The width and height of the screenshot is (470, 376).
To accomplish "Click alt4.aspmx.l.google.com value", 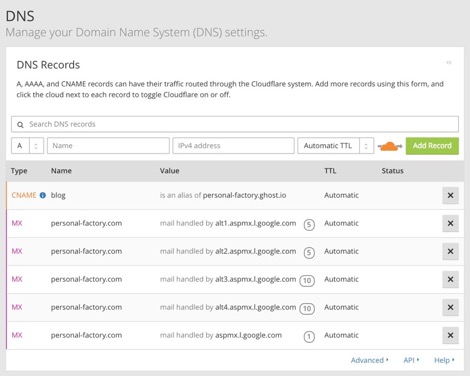I will coord(255,307).
